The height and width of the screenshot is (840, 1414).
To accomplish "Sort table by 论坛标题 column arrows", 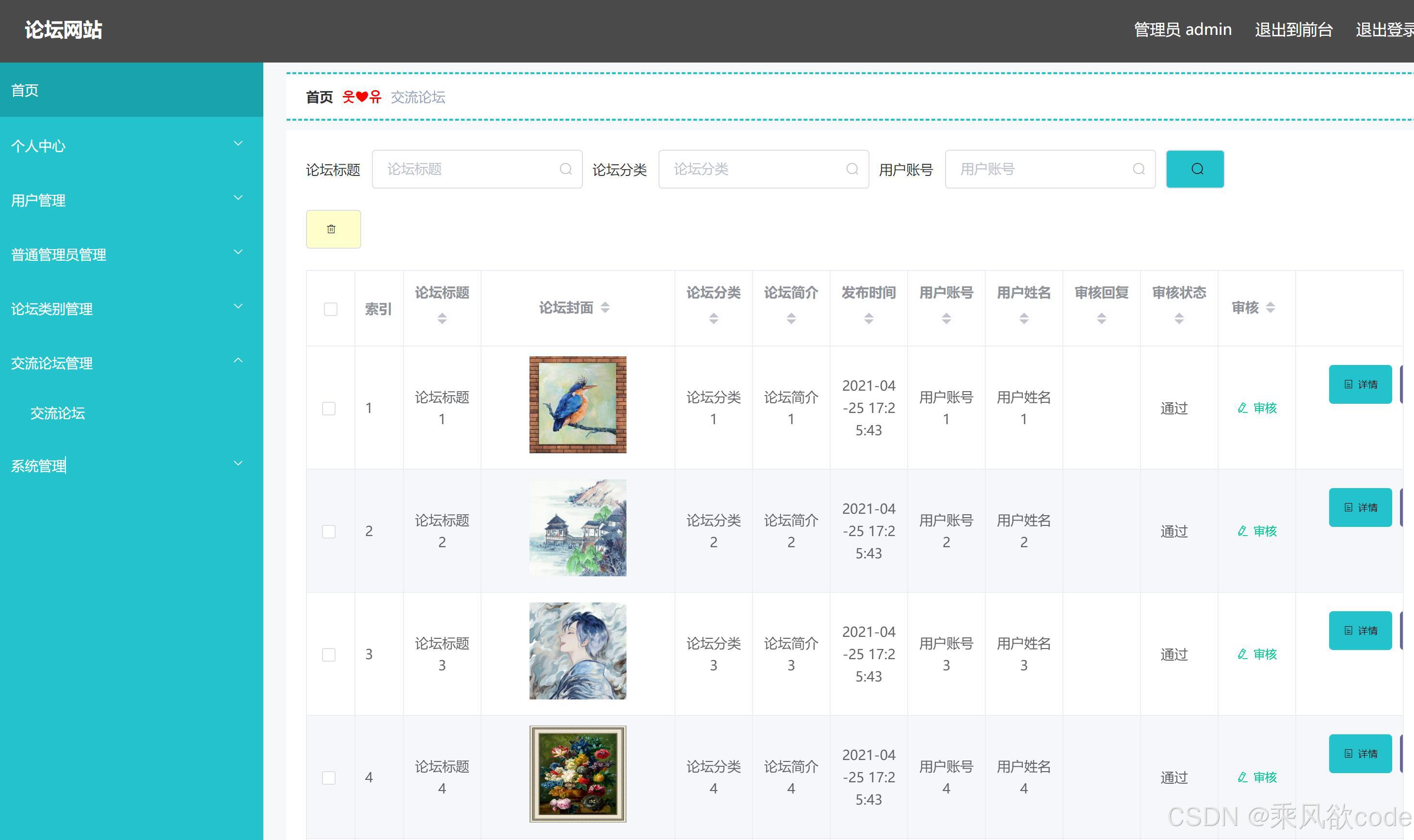I will [x=442, y=318].
